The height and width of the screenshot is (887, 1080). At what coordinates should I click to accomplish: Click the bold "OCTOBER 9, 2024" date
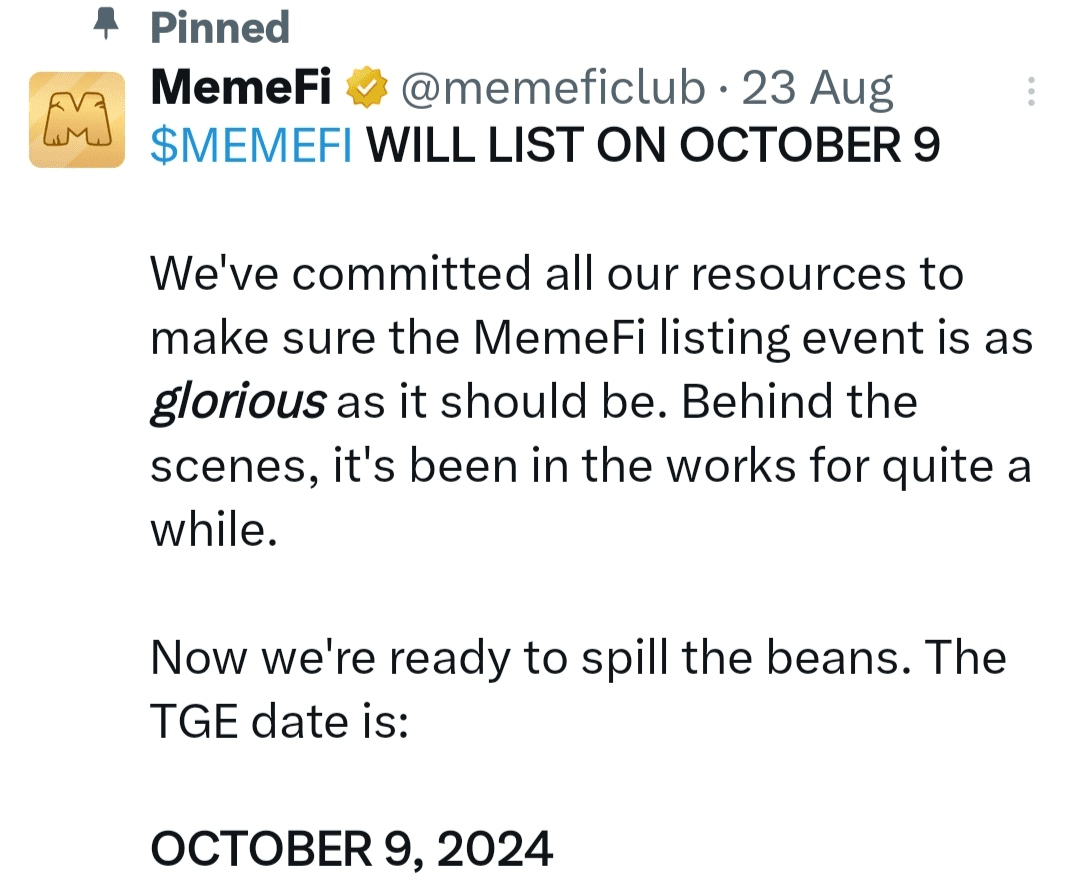pyautogui.click(x=351, y=850)
